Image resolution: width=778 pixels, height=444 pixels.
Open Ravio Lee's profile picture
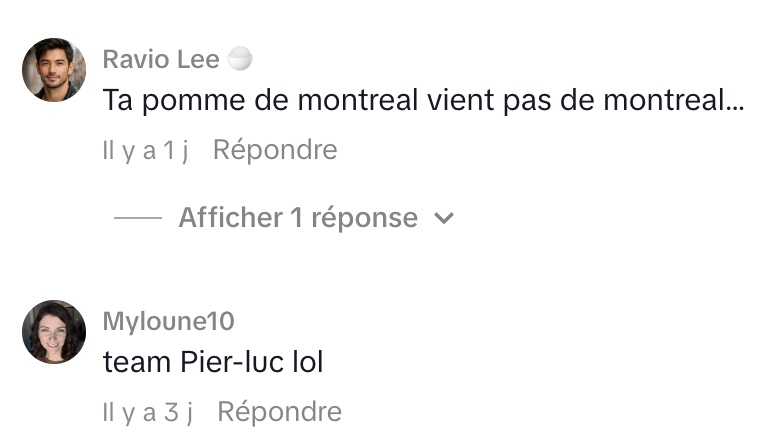53,70
